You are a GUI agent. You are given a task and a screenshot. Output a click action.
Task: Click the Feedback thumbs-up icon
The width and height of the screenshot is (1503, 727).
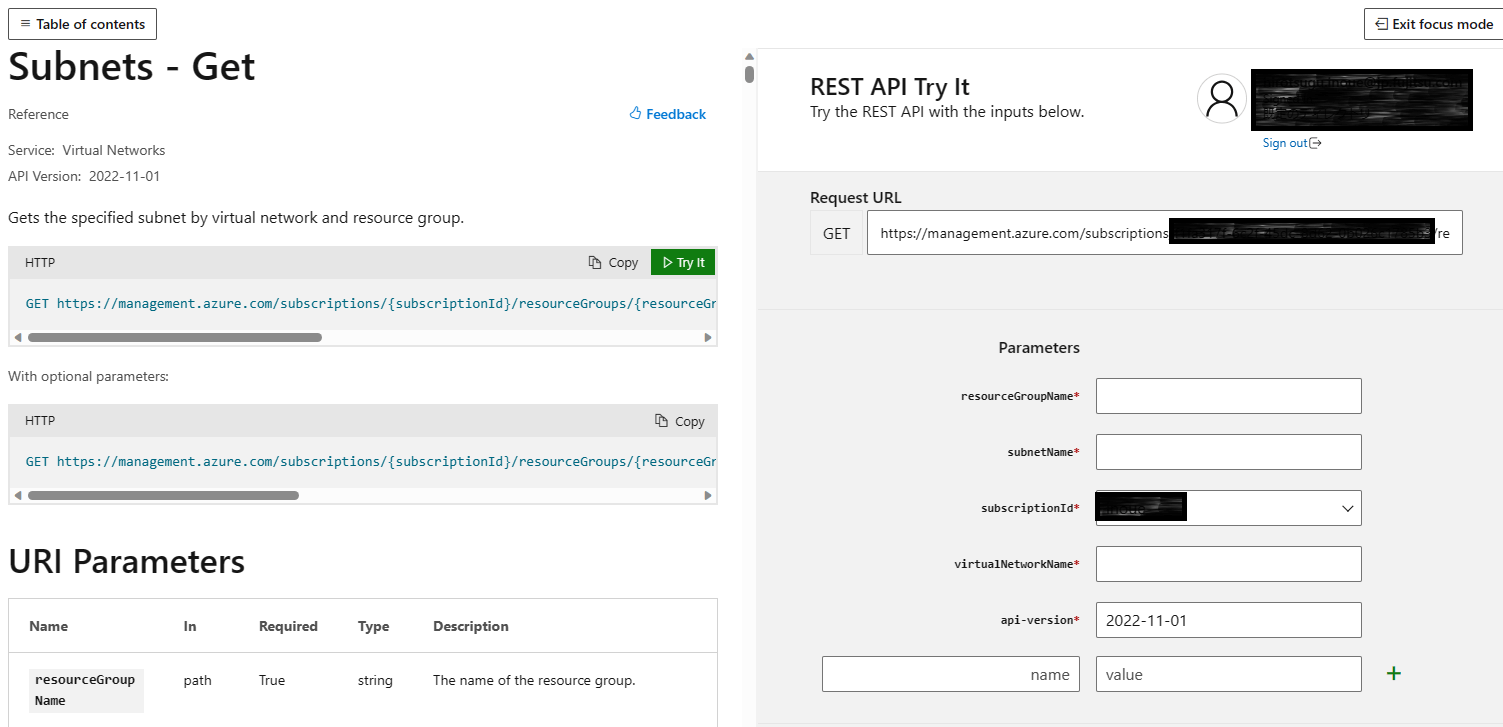point(636,113)
